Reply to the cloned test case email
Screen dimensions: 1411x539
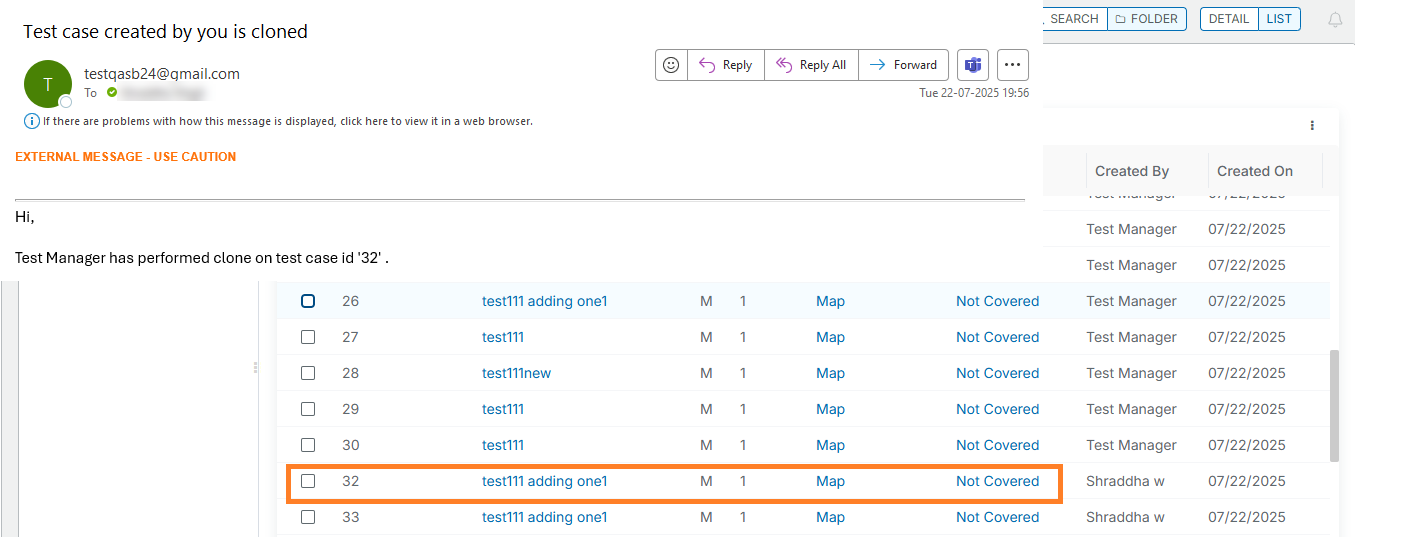pos(725,65)
